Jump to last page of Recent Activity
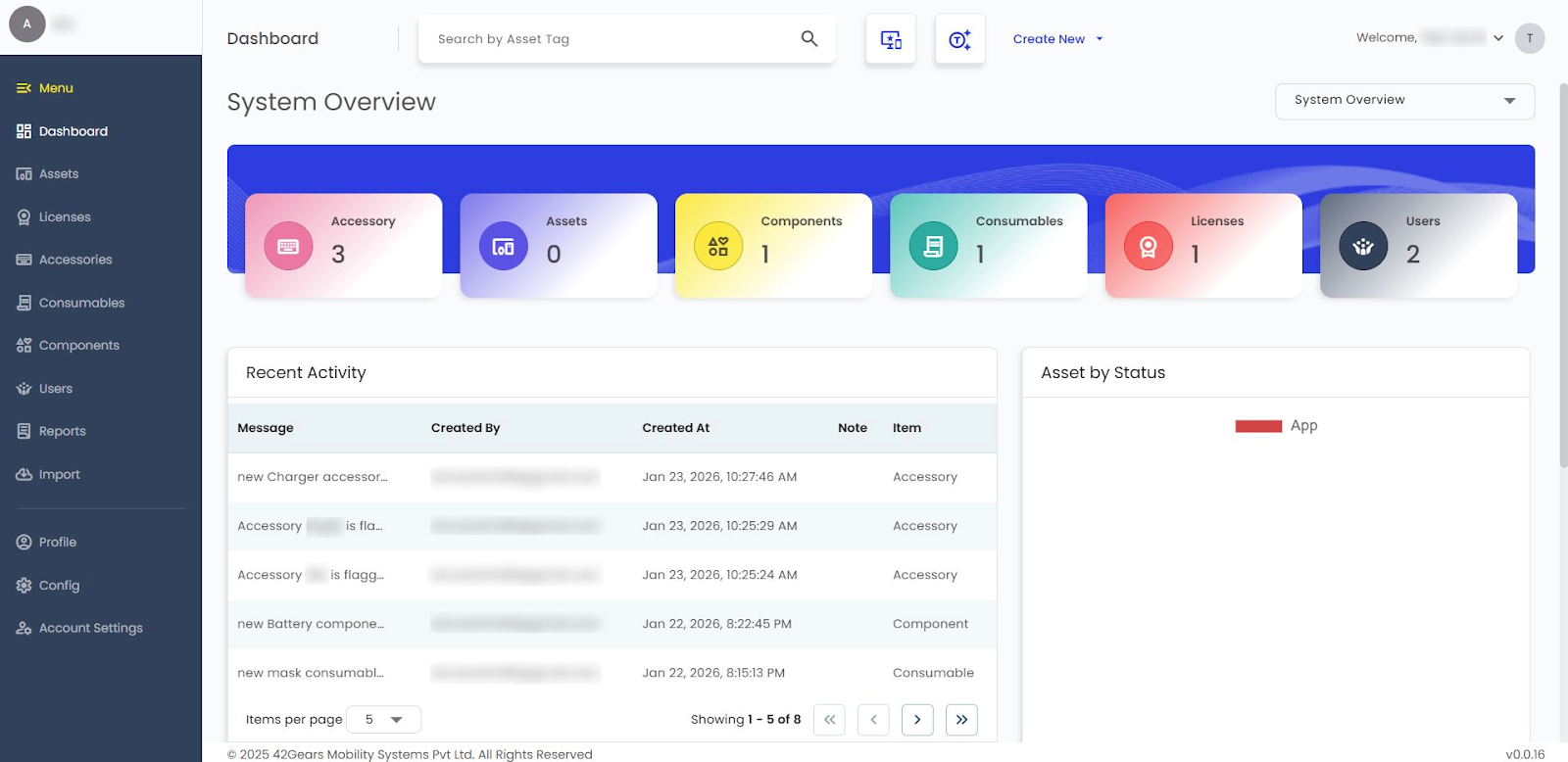This screenshot has height=762, width=1568. [x=961, y=720]
